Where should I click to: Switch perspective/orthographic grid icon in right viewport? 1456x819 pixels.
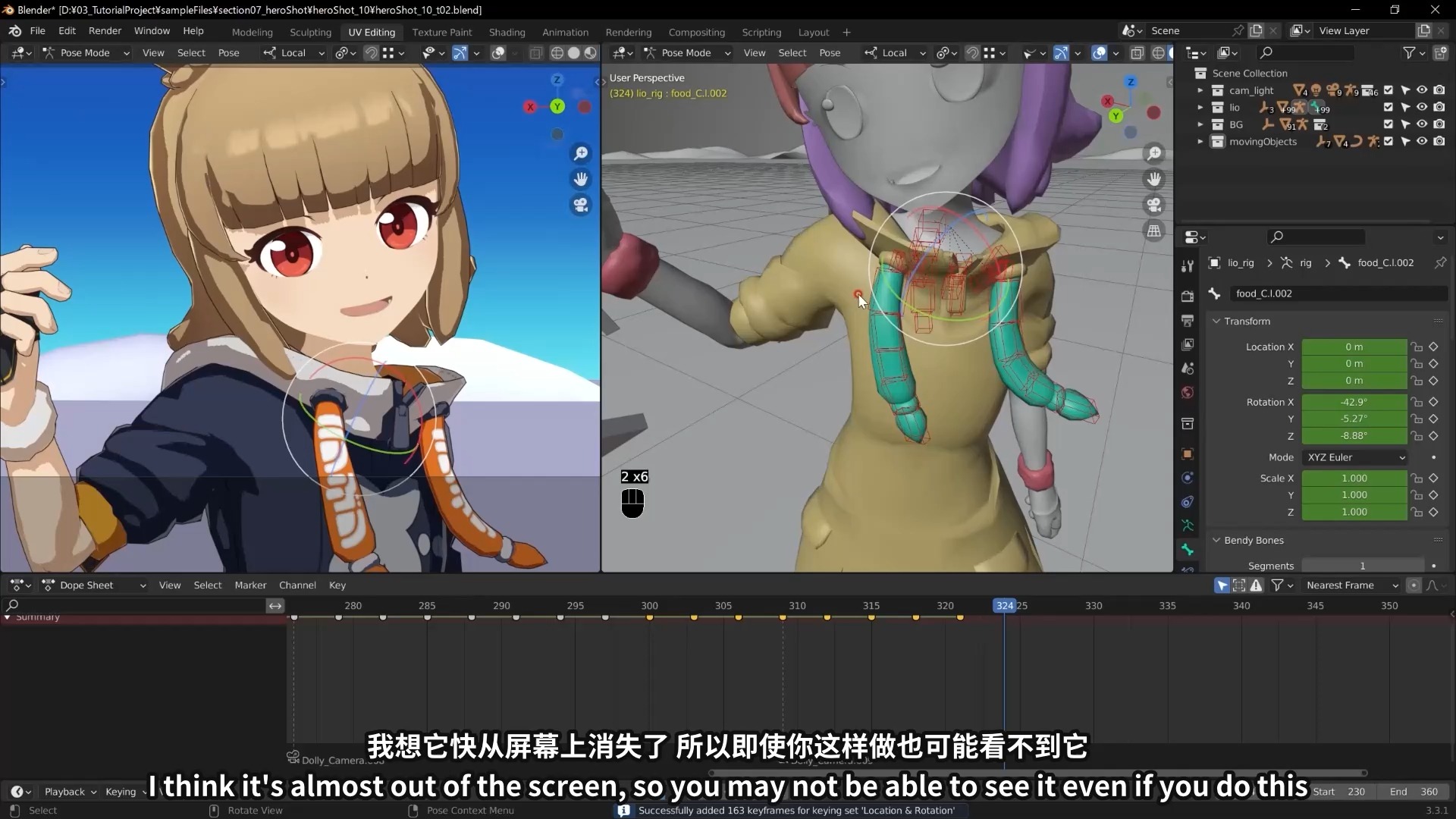tap(1154, 231)
